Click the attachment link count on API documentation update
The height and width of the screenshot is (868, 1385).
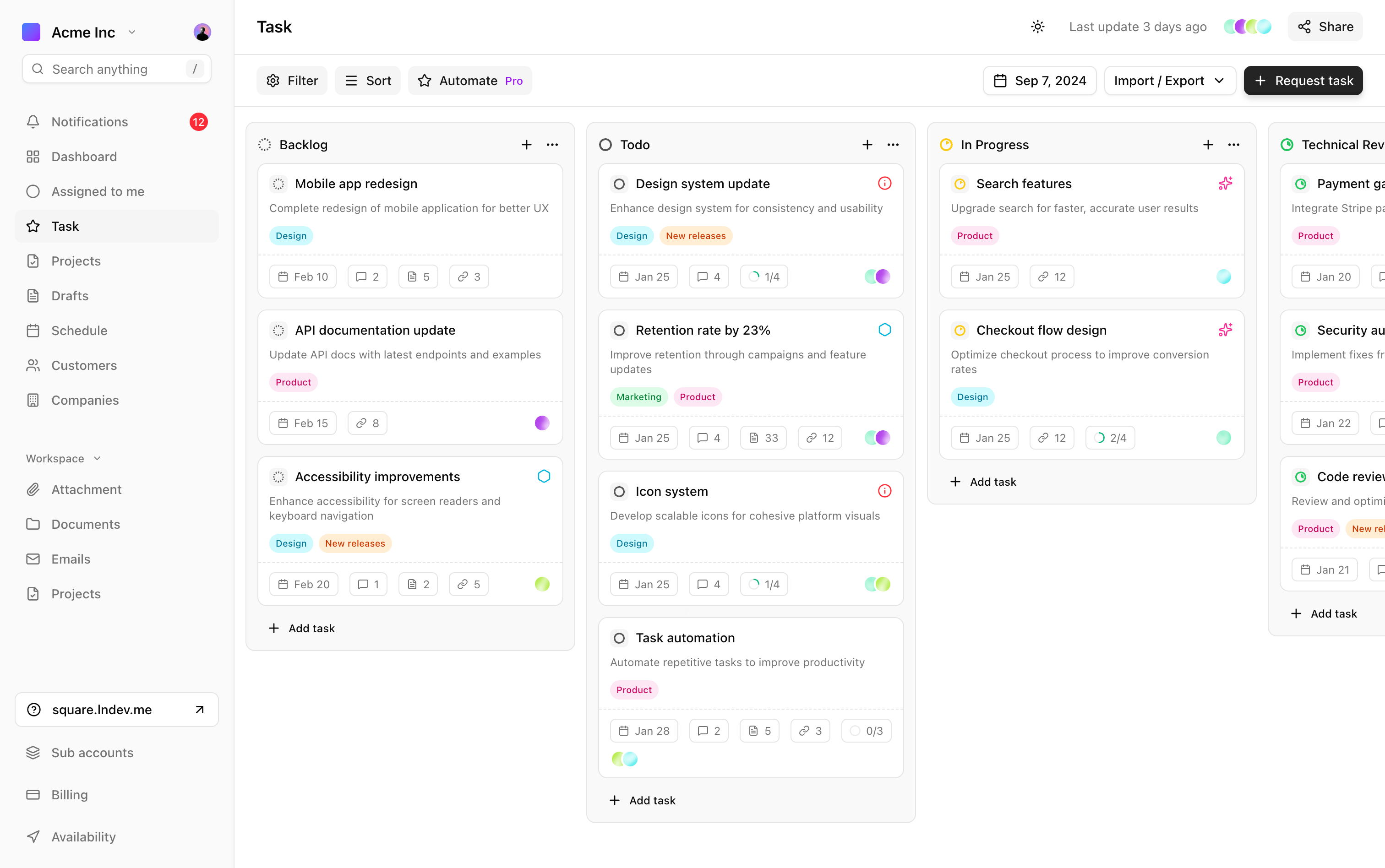[367, 423]
